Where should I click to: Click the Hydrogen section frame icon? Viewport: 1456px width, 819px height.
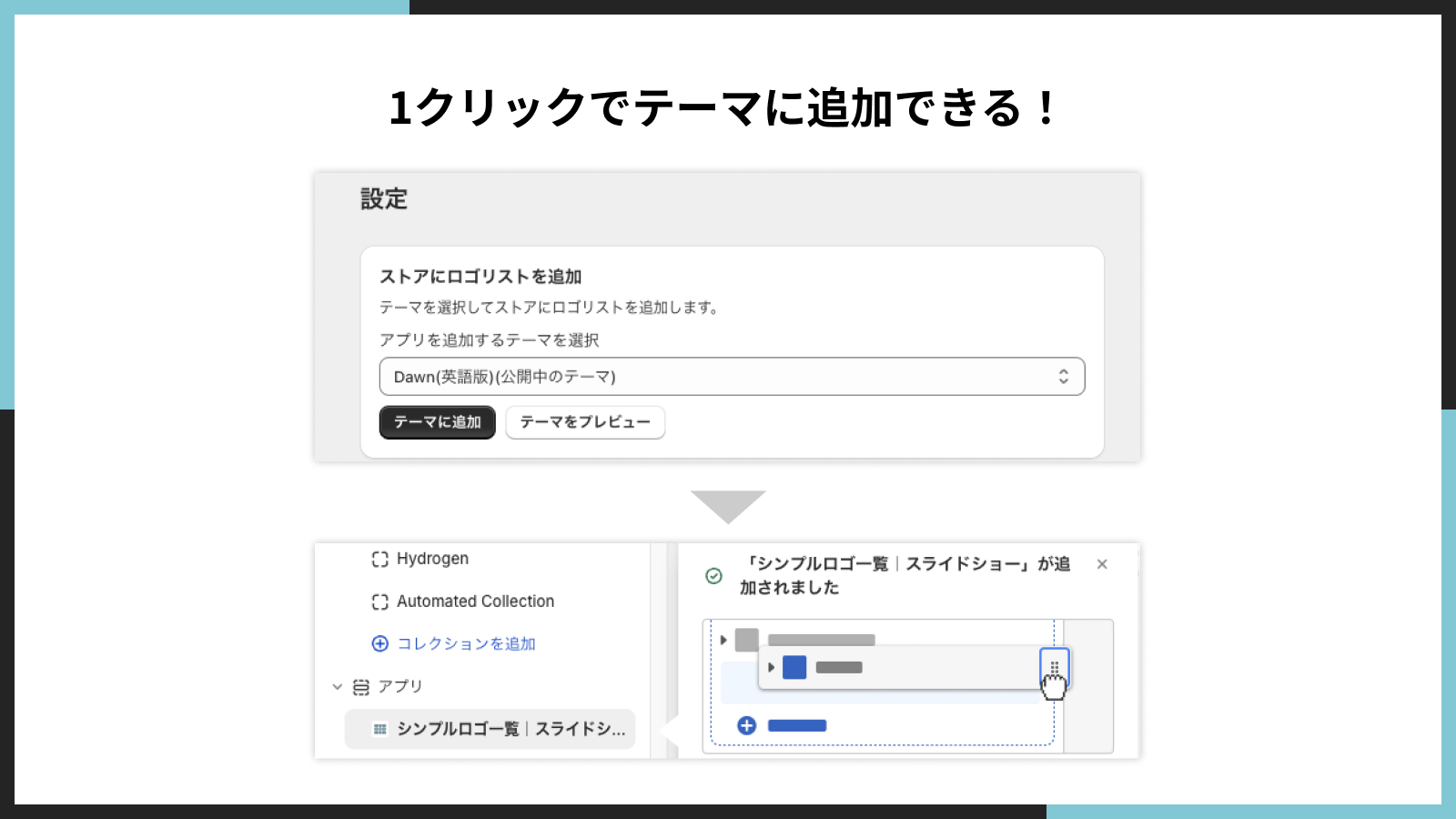(x=379, y=560)
